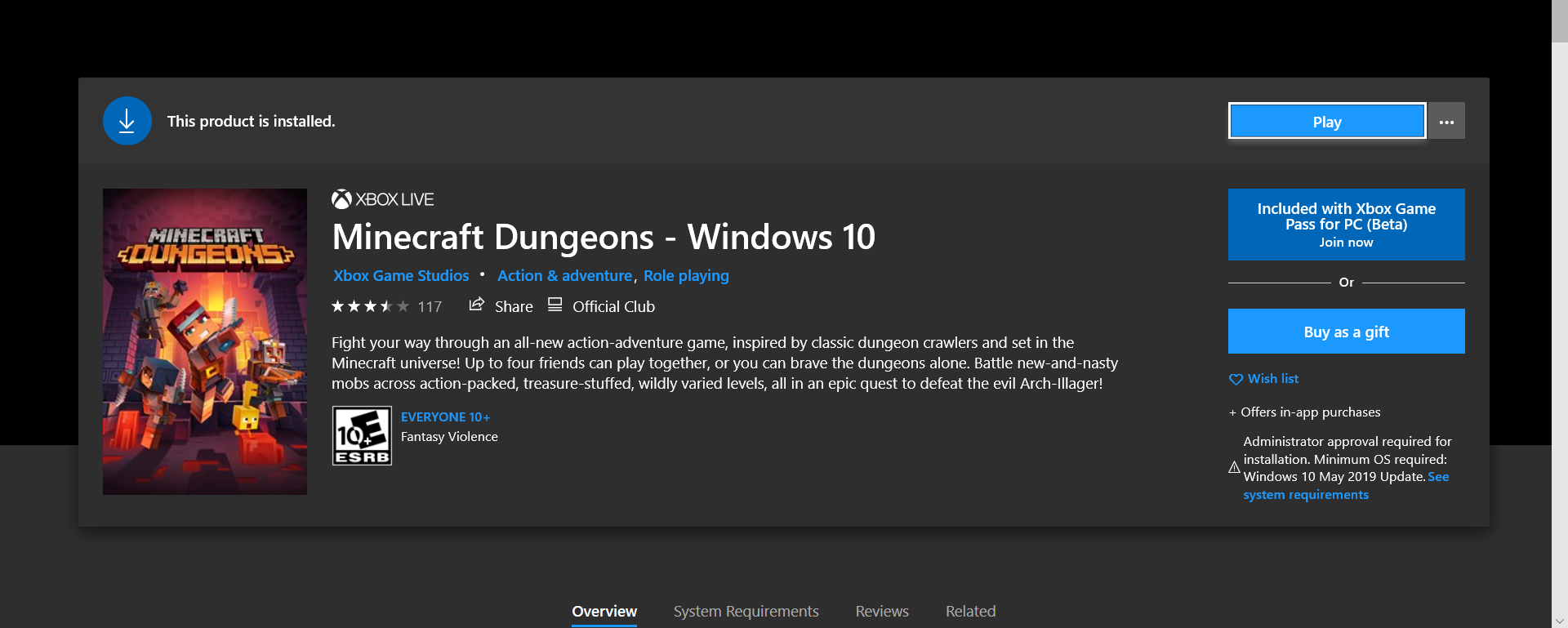
Task: Click the 'Fantasy Violence' descriptor text
Action: pos(449,437)
